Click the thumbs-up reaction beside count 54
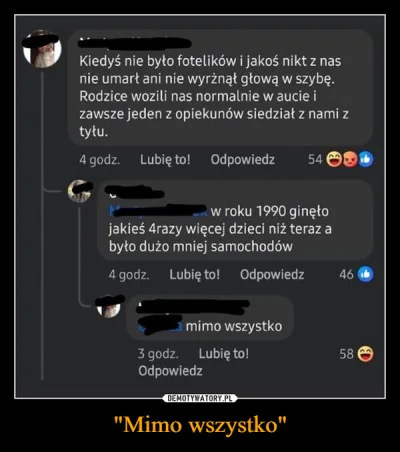Image resolution: width=400 pixels, height=452 pixels. pyautogui.click(x=366, y=159)
